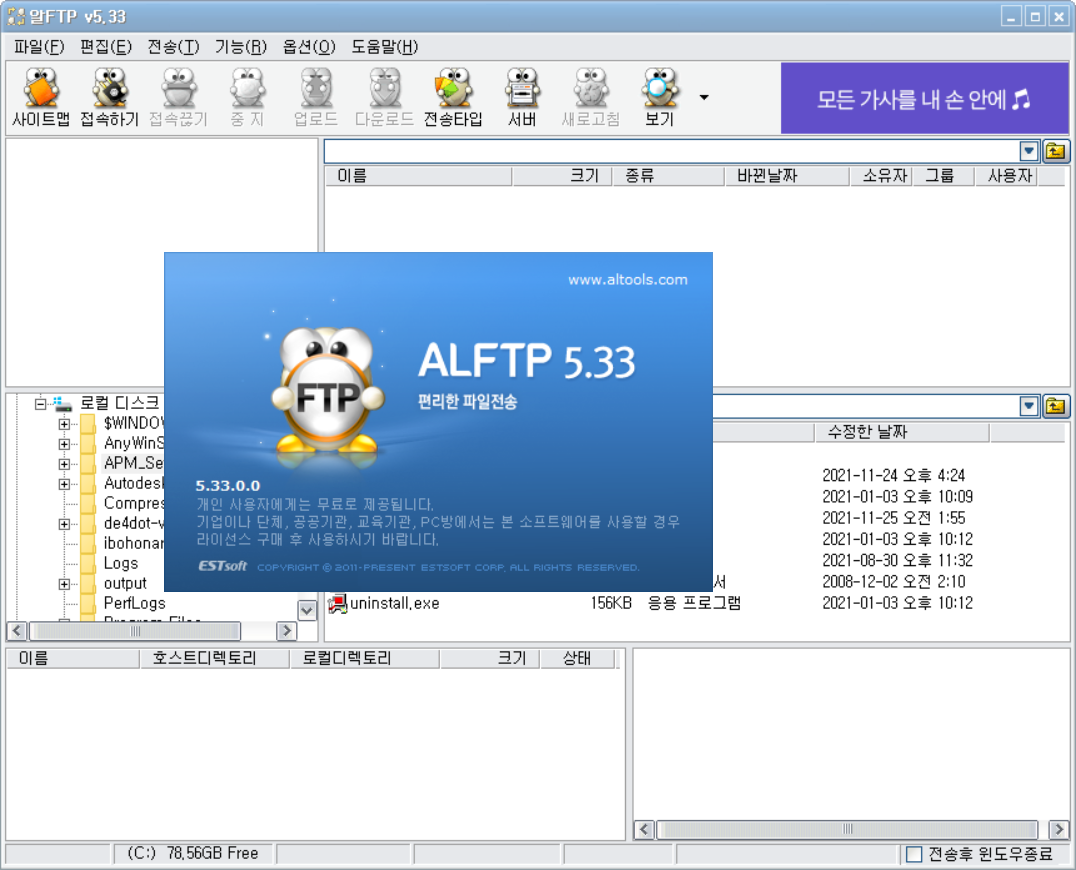Expand the toolbar overflow arrow
Viewport: 1076px width, 870px height.
click(x=704, y=97)
